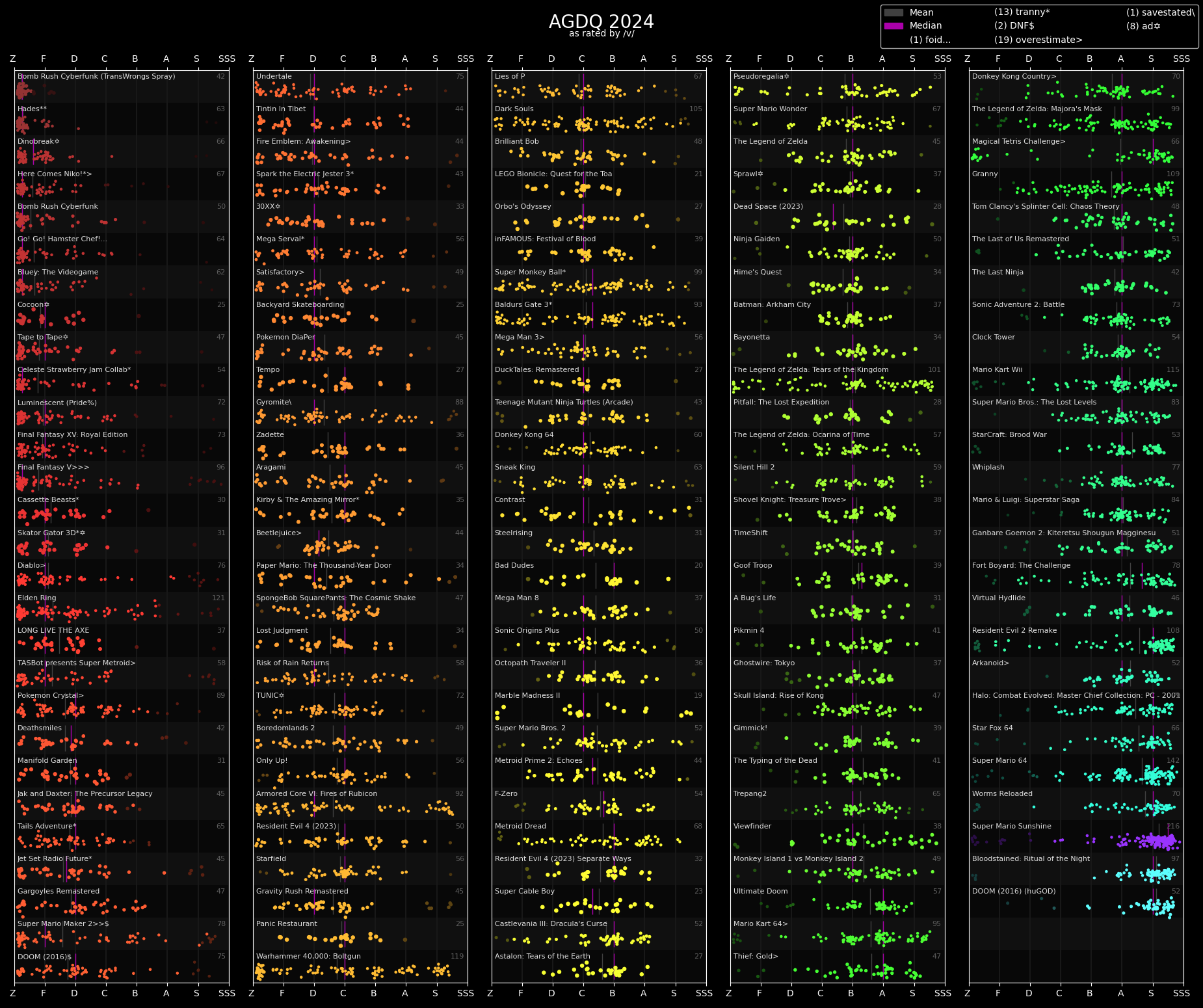
Task: Click the "Bomb Rush Cyberfunk (TransWrongs Spray)" label
Action: click(x=96, y=77)
